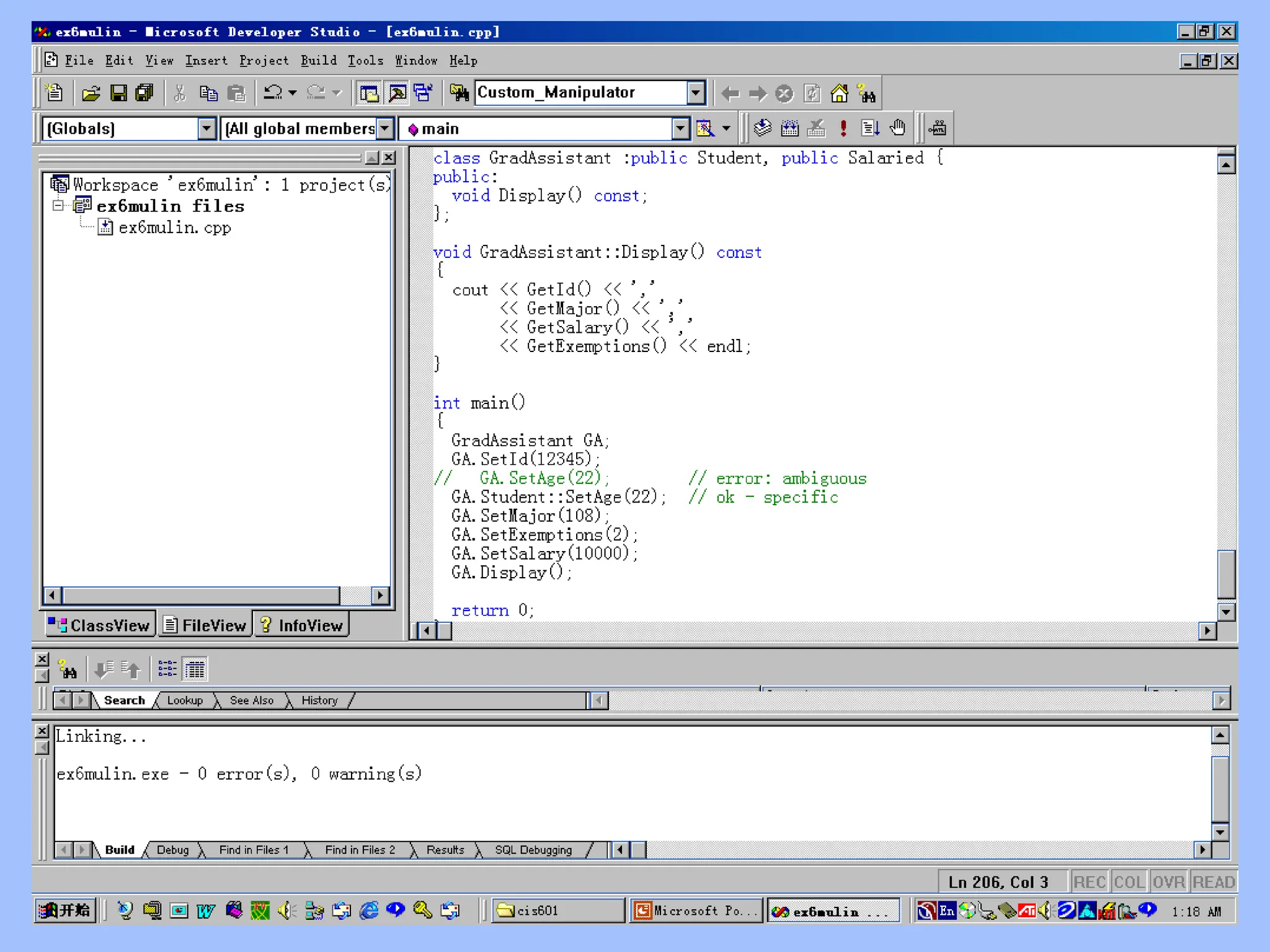
Task: Open the Custom_Manipulator find combo dropdown
Action: [x=696, y=93]
